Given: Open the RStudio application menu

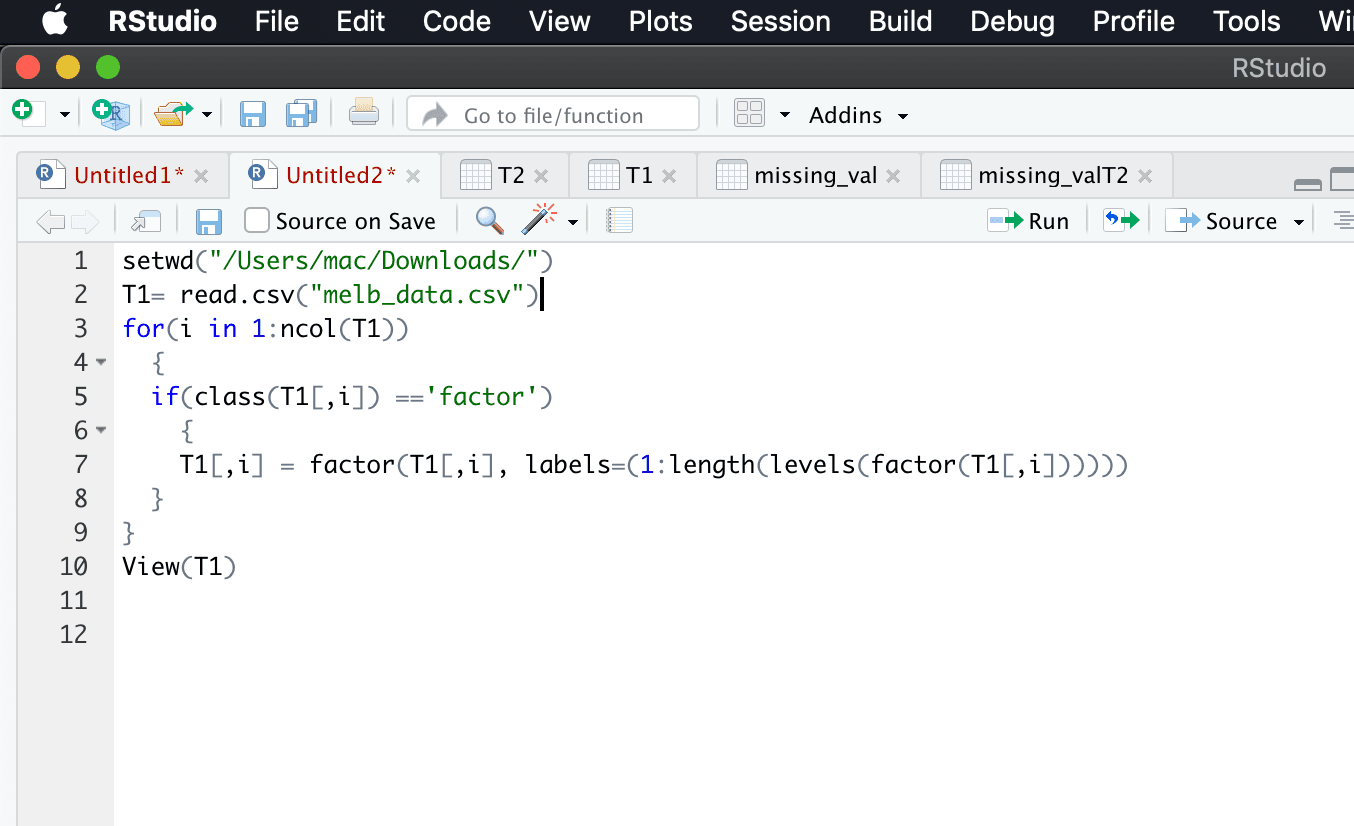Looking at the screenshot, I should pos(163,21).
